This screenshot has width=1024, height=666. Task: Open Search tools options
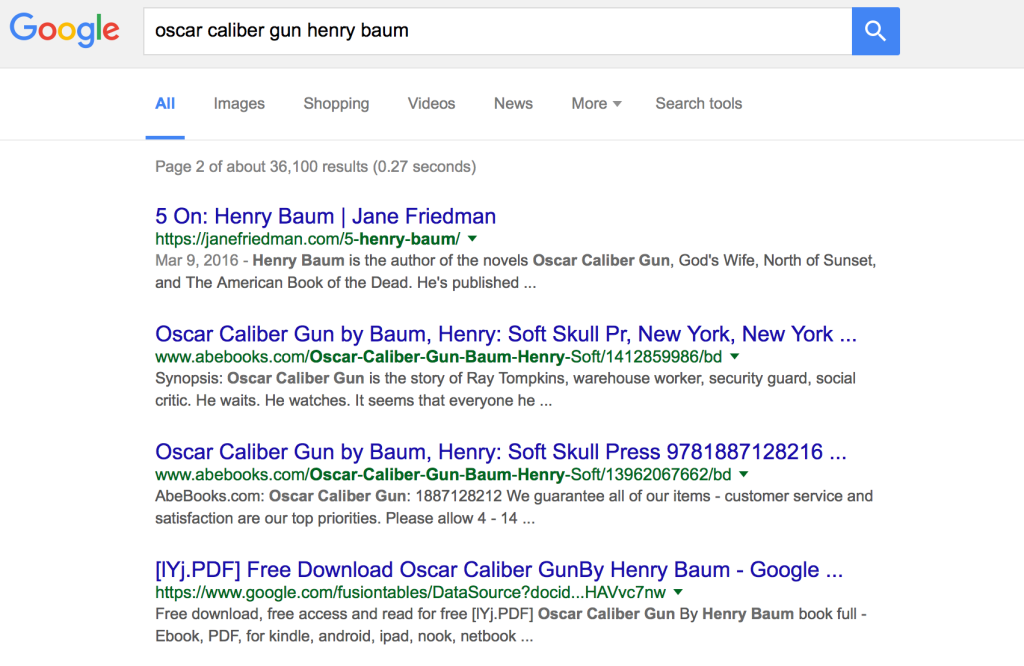[699, 103]
